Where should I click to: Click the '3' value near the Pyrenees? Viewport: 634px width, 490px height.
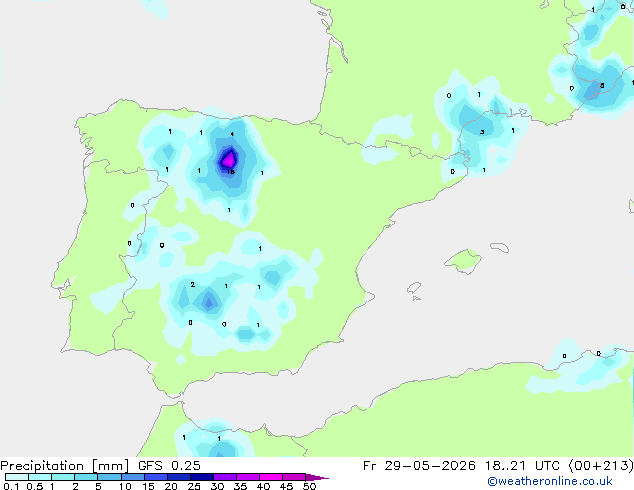[482, 132]
